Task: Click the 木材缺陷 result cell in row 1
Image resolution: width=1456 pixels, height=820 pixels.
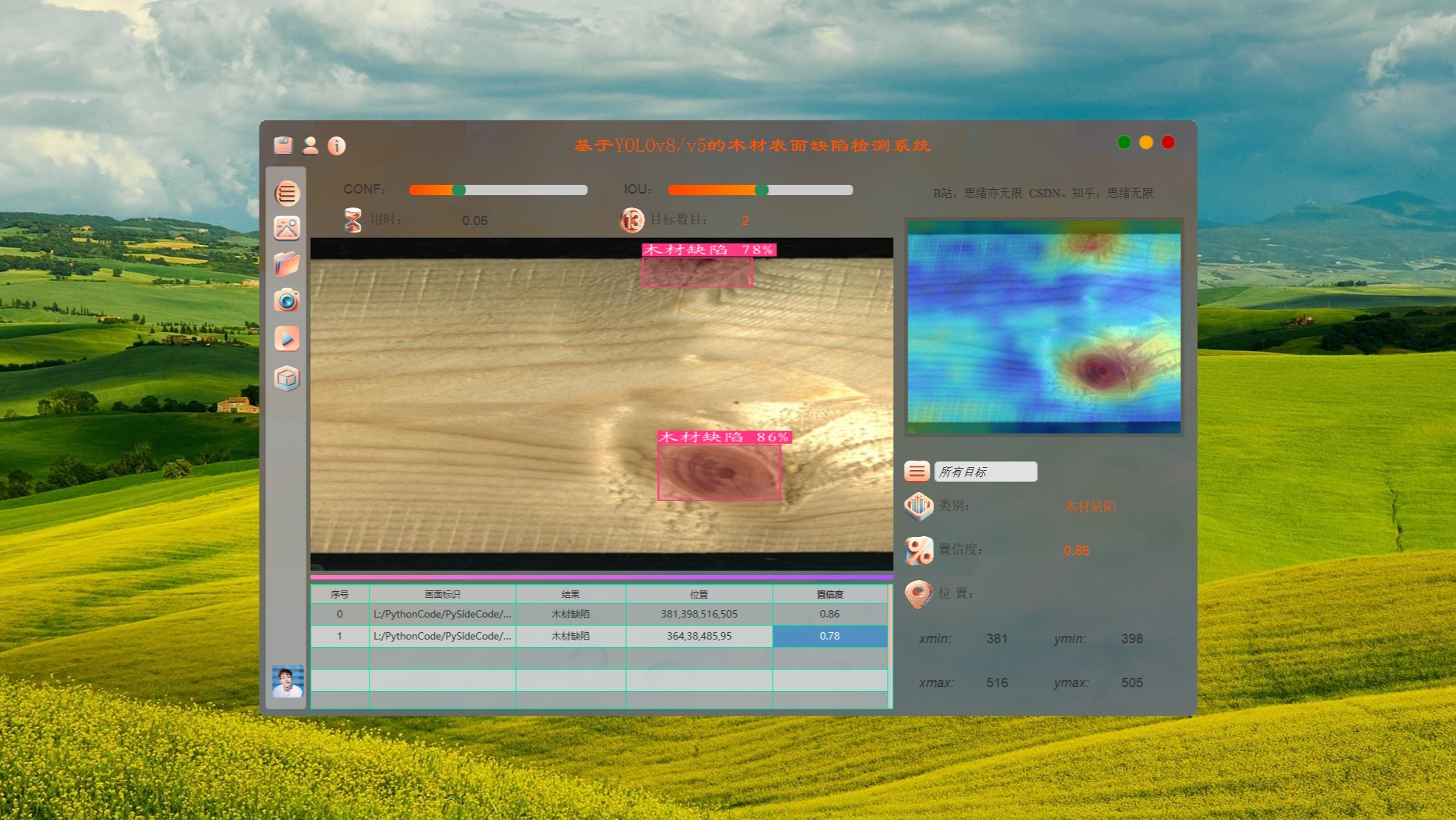Action: tap(570, 636)
